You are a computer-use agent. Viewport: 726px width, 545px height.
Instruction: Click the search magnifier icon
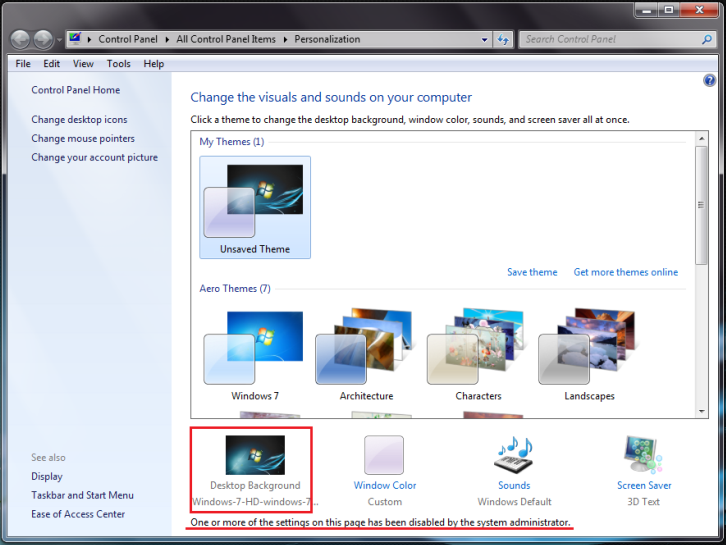(707, 39)
